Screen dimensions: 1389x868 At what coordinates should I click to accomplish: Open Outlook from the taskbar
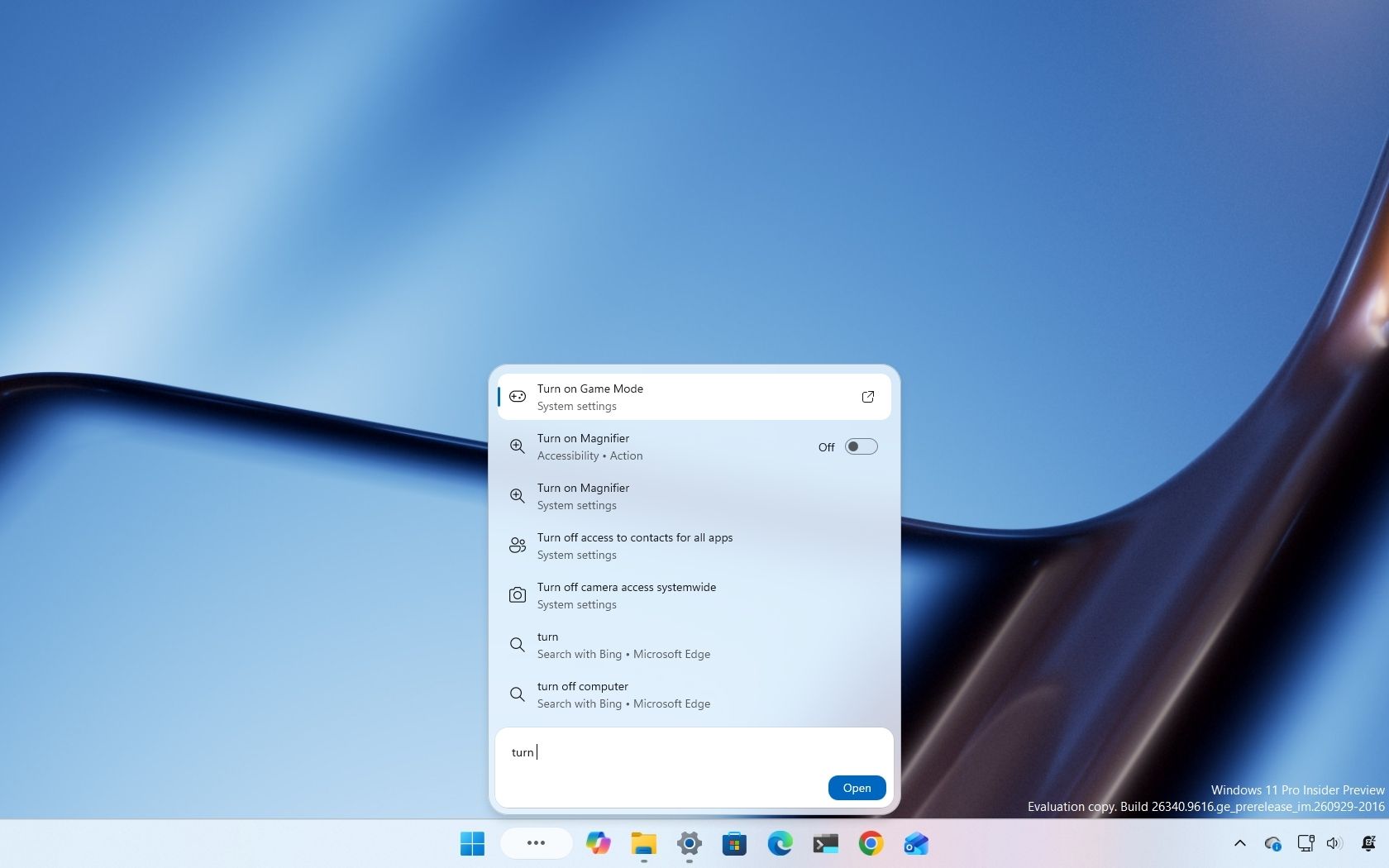pyautogui.click(x=916, y=843)
